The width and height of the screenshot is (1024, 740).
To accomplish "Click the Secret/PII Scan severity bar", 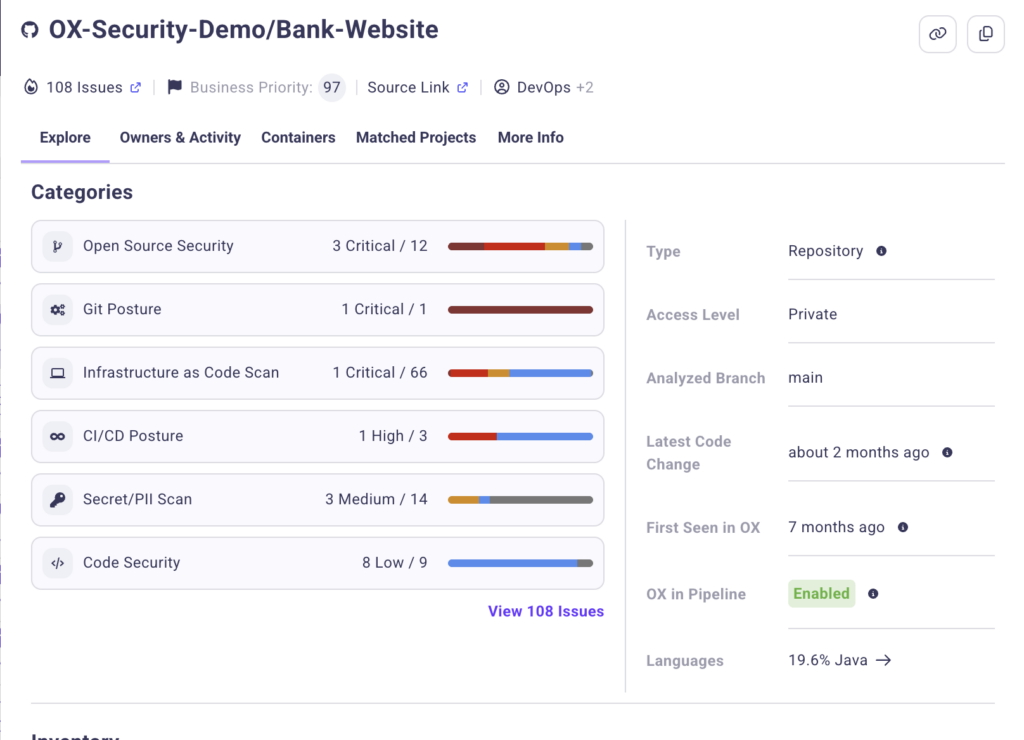I will click(x=520, y=500).
